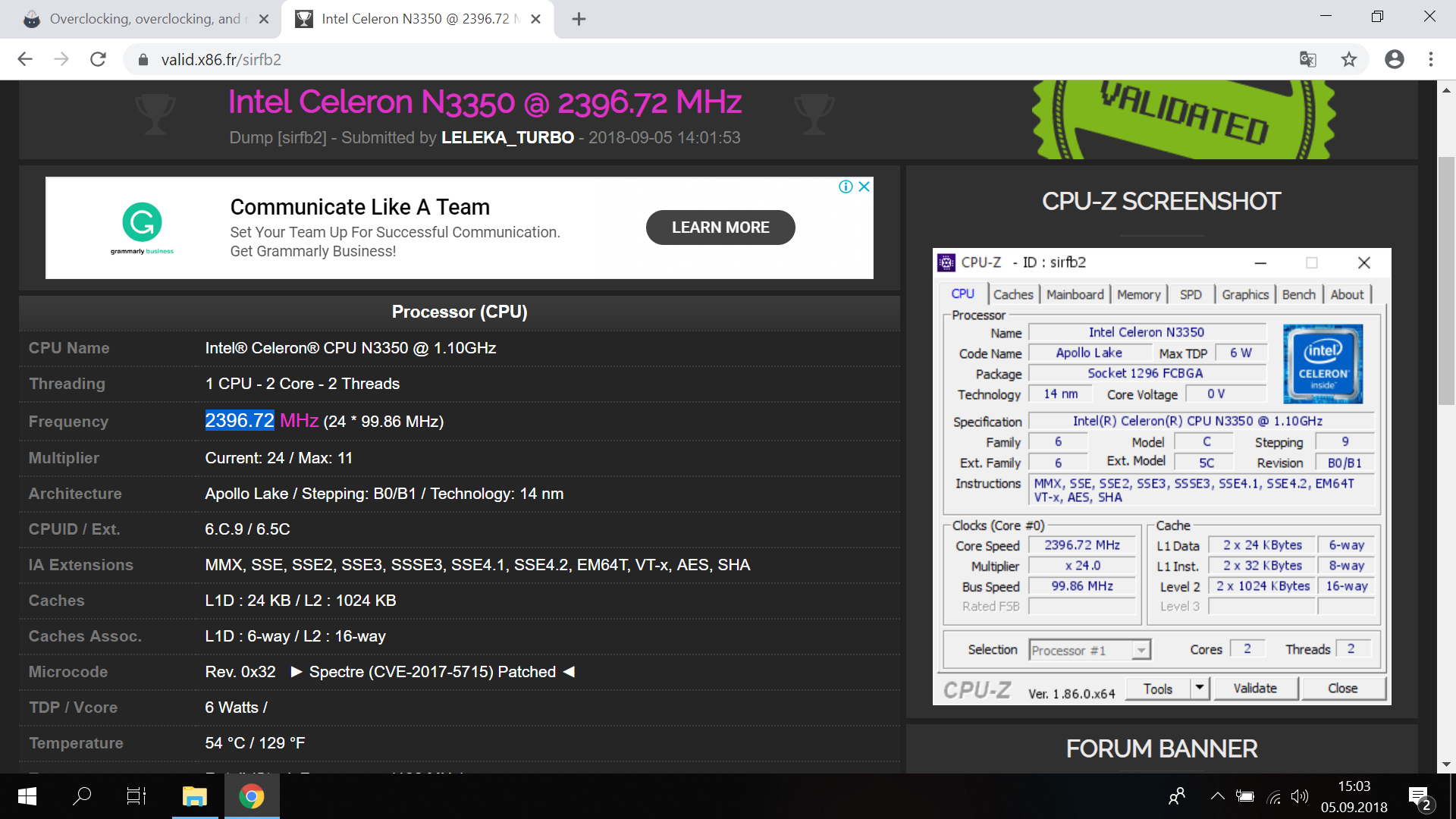Open the Communicate Like A Team headline
1456x819 pixels.
pyautogui.click(x=360, y=207)
